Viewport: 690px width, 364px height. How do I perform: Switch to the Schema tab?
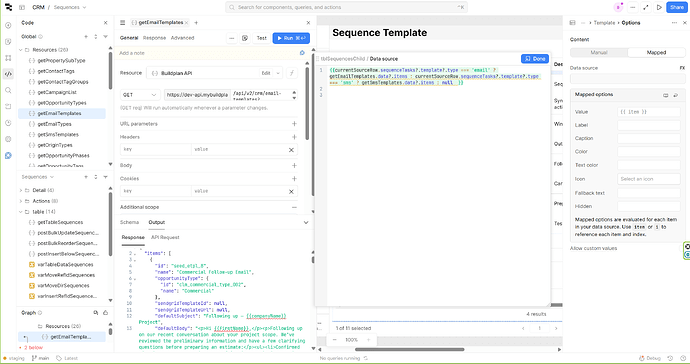[x=129, y=222]
